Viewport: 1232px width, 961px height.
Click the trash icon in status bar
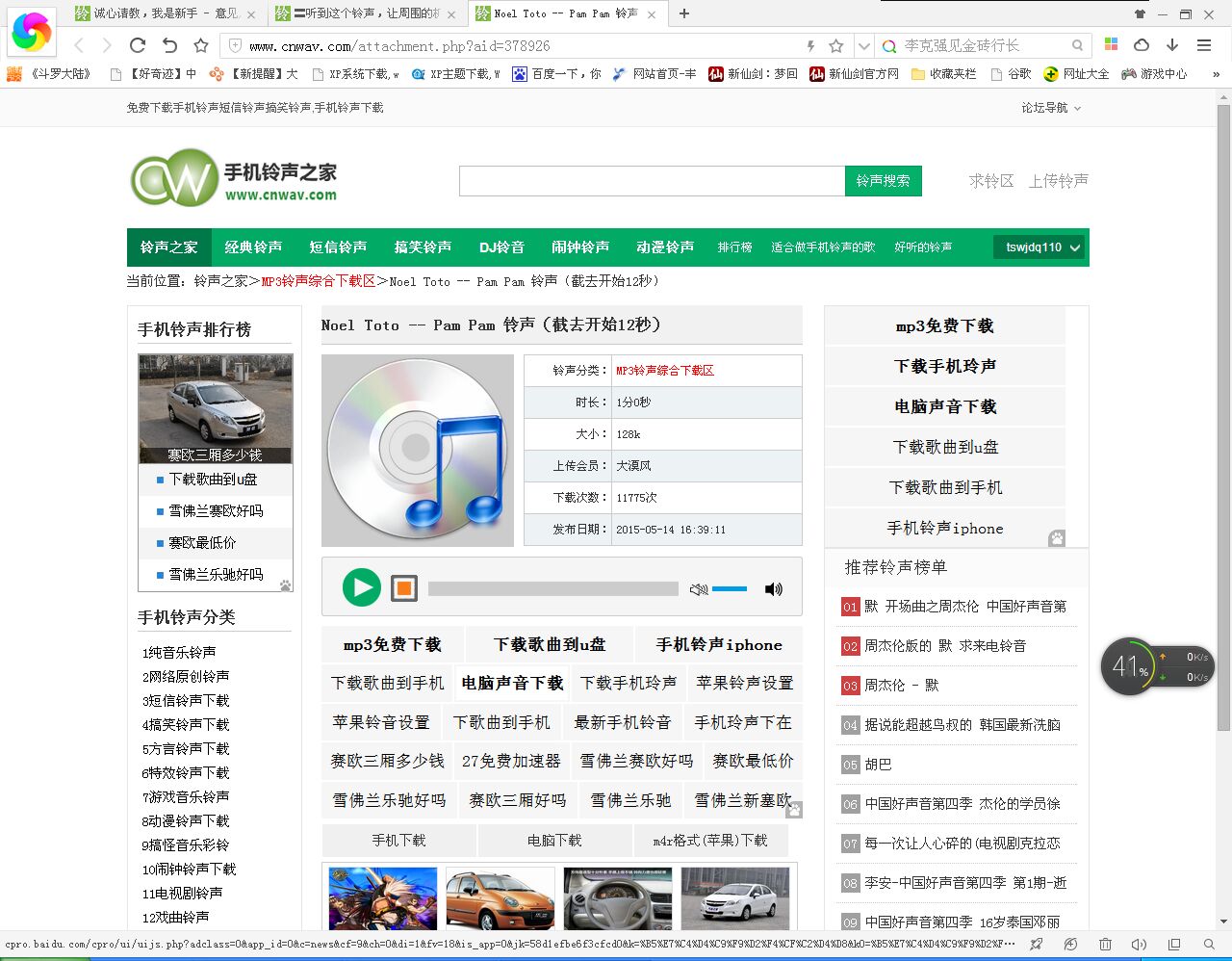[x=1105, y=945]
